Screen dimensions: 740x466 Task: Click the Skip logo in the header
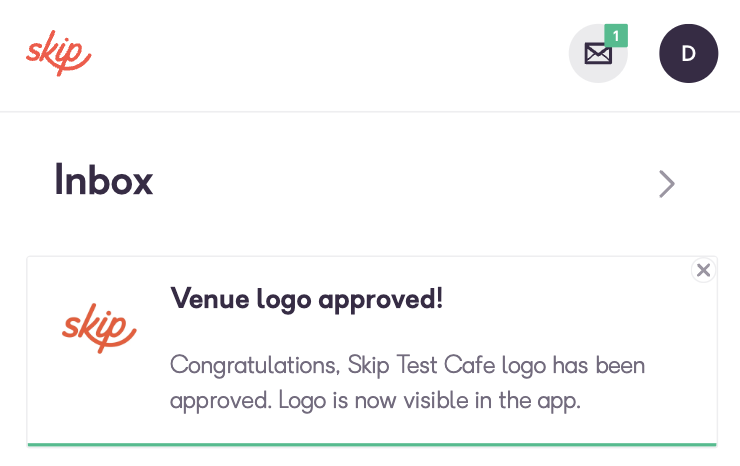(59, 53)
